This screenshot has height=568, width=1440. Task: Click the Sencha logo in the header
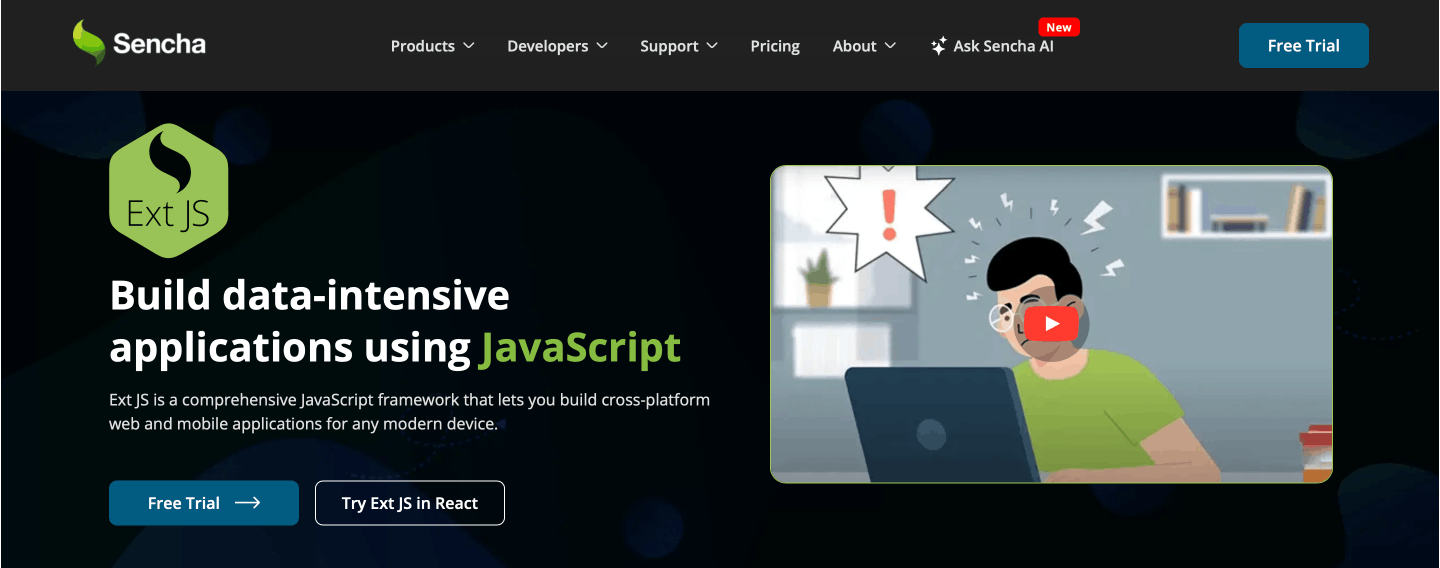(139, 44)
